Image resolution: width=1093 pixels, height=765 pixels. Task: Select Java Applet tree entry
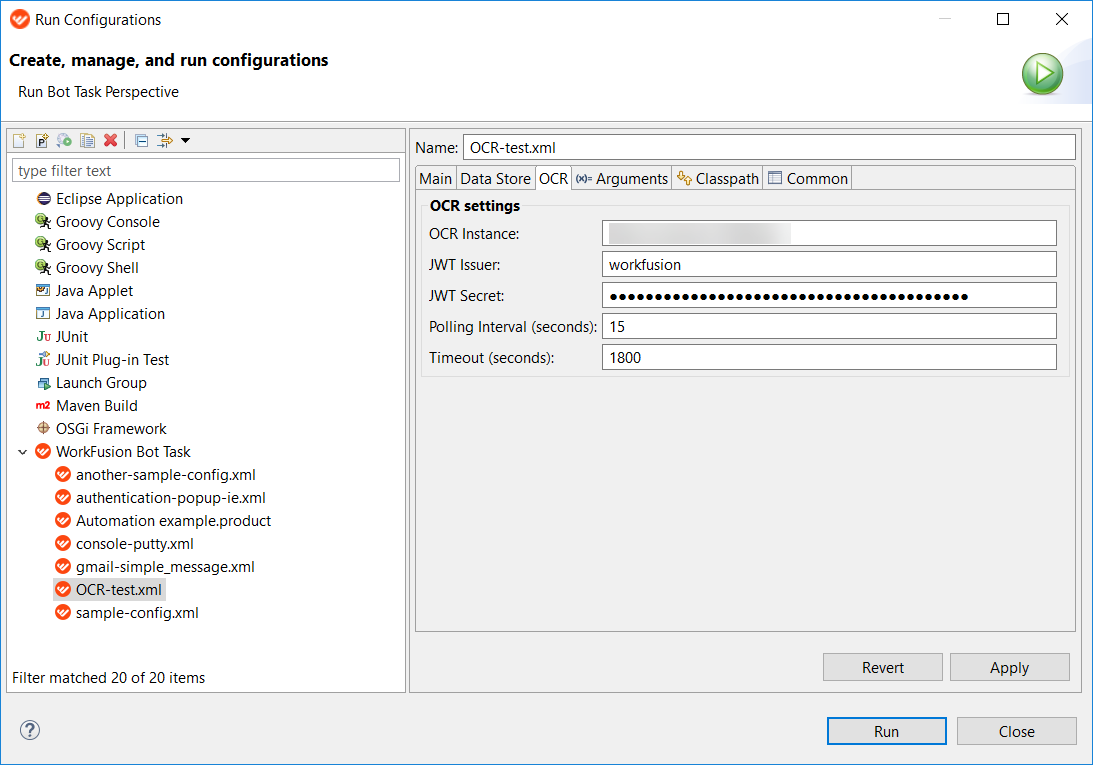coord(94,291)
